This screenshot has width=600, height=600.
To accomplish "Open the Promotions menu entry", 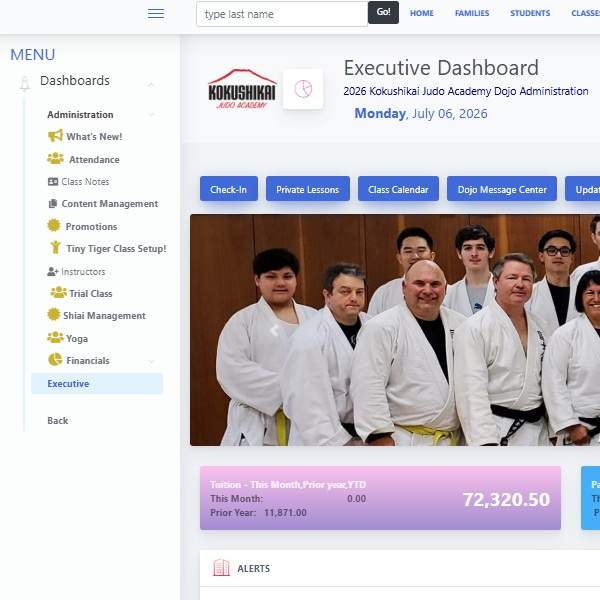I will [x=91, y=227].
